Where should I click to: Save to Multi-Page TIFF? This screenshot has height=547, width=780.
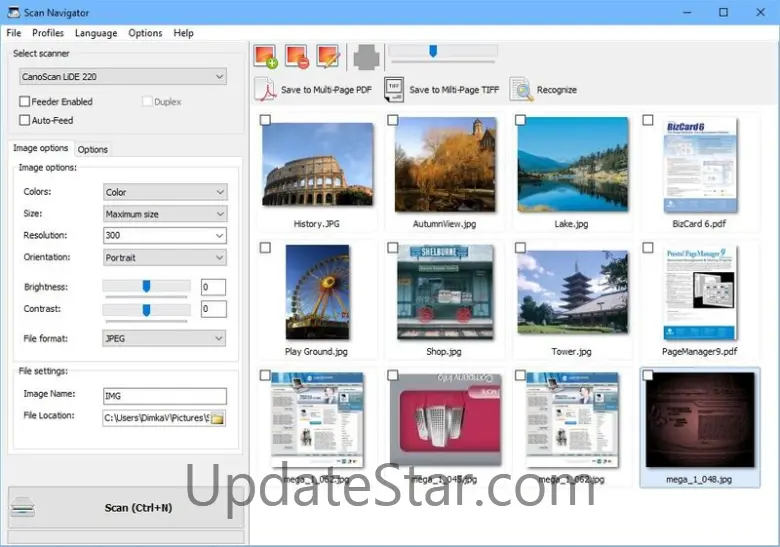[x=454, y=90]
